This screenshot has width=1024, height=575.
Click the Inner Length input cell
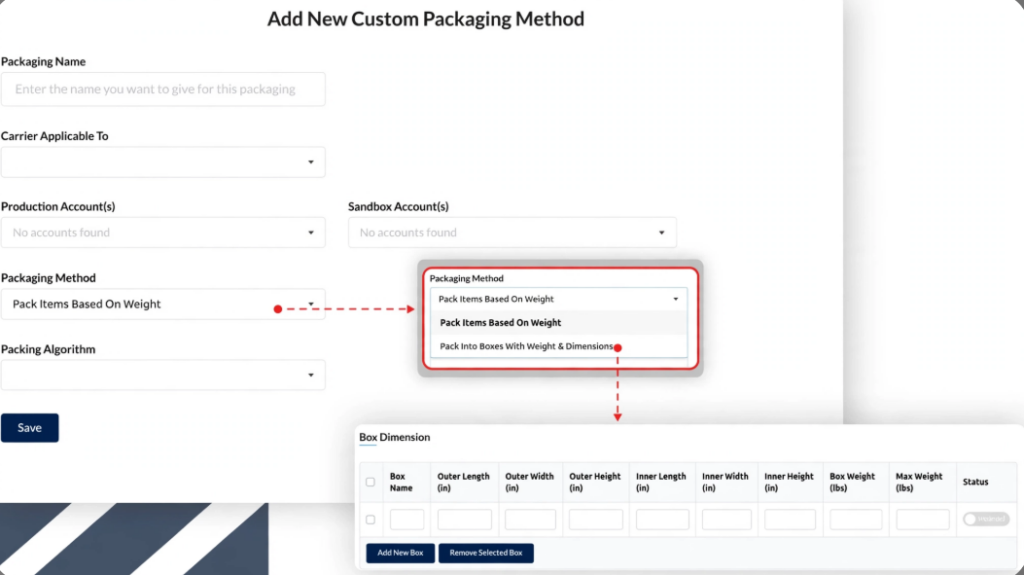coord(662,519)
